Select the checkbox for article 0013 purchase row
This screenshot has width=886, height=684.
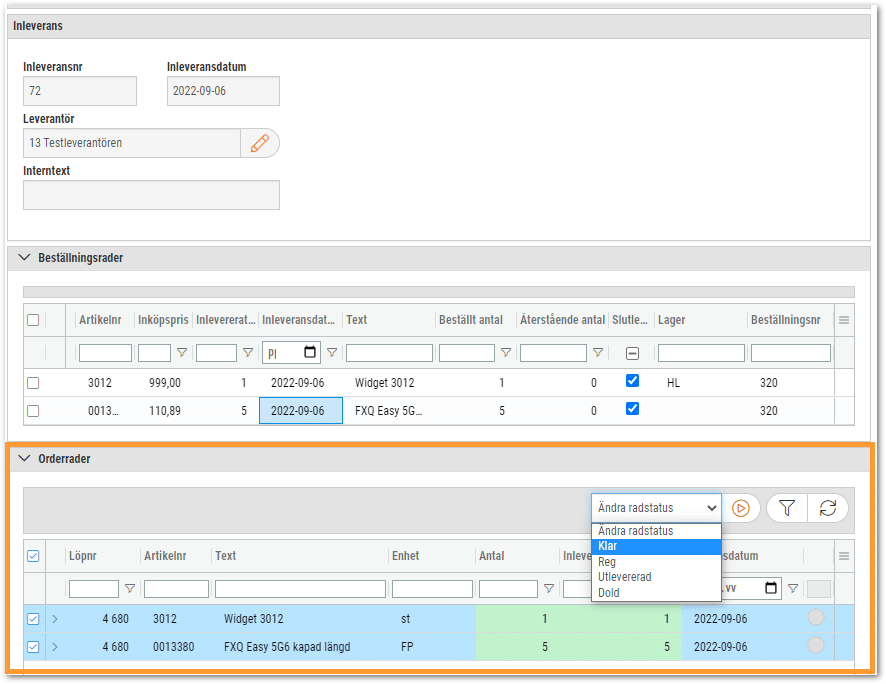(x=33, y=411)
